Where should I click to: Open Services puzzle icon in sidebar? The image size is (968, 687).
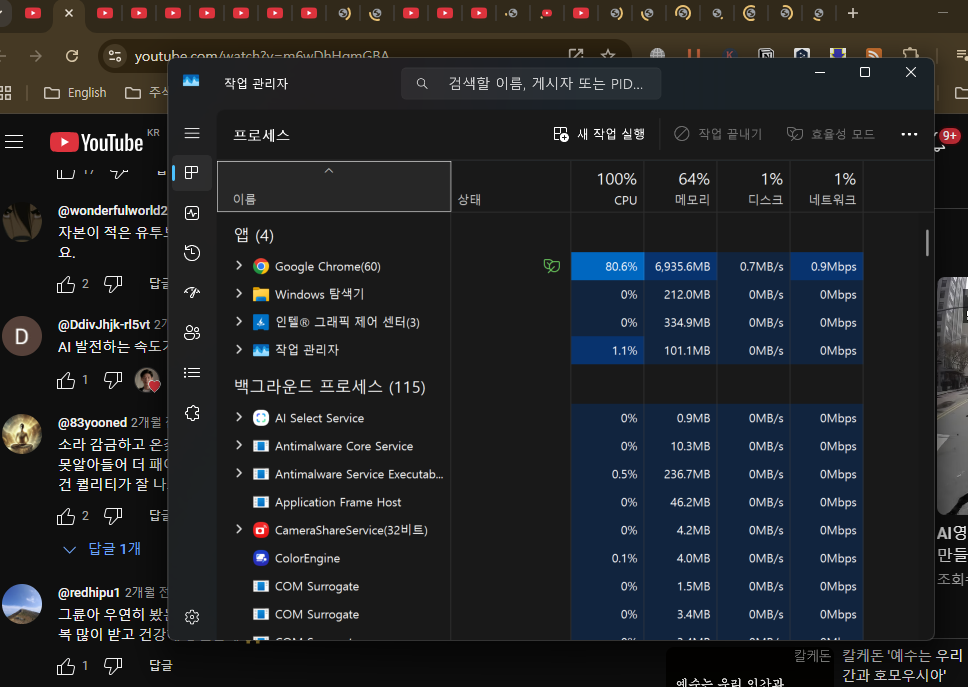(192, 413)
